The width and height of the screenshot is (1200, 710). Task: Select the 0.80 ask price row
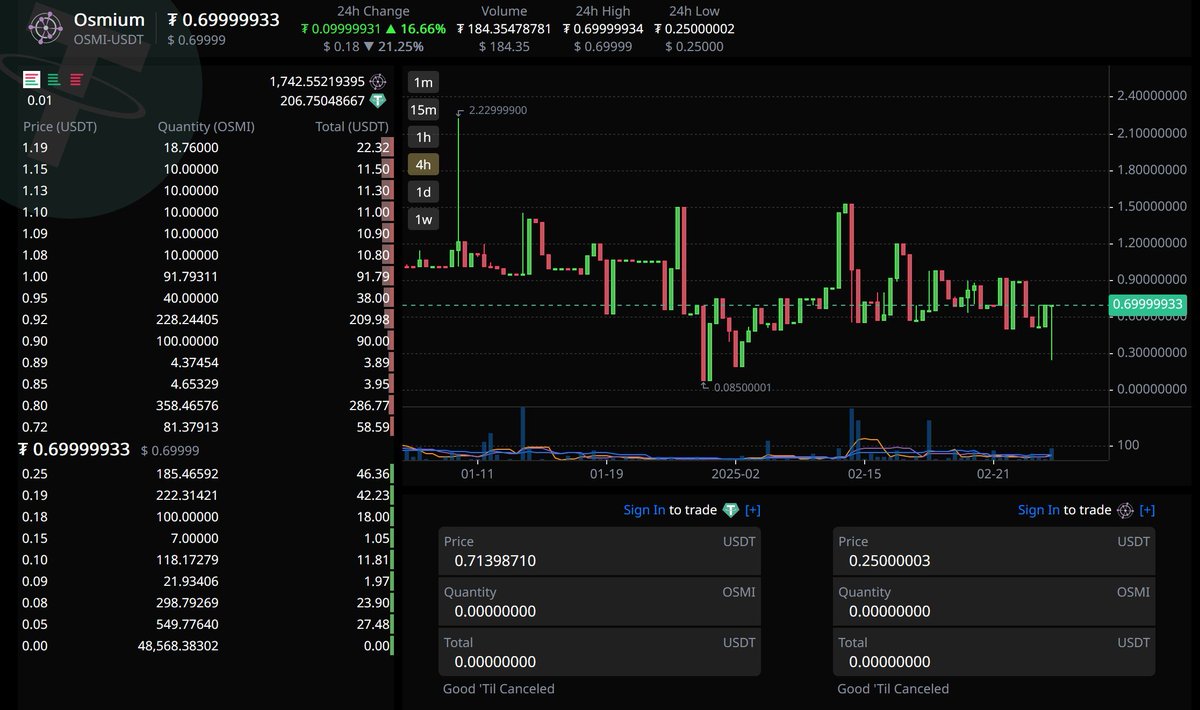pos(208,406)
